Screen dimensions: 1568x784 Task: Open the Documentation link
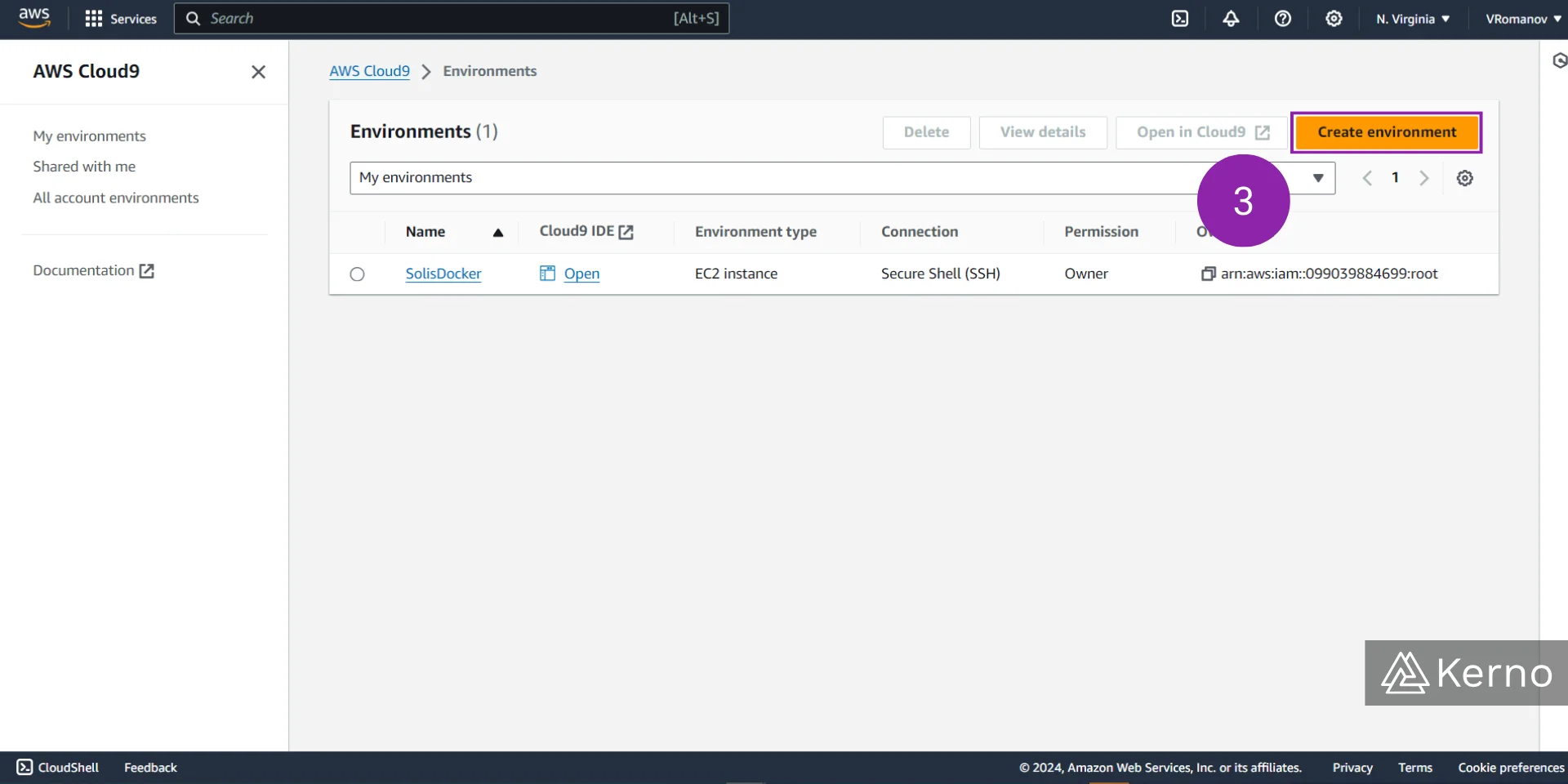click(x=93, y=270)
